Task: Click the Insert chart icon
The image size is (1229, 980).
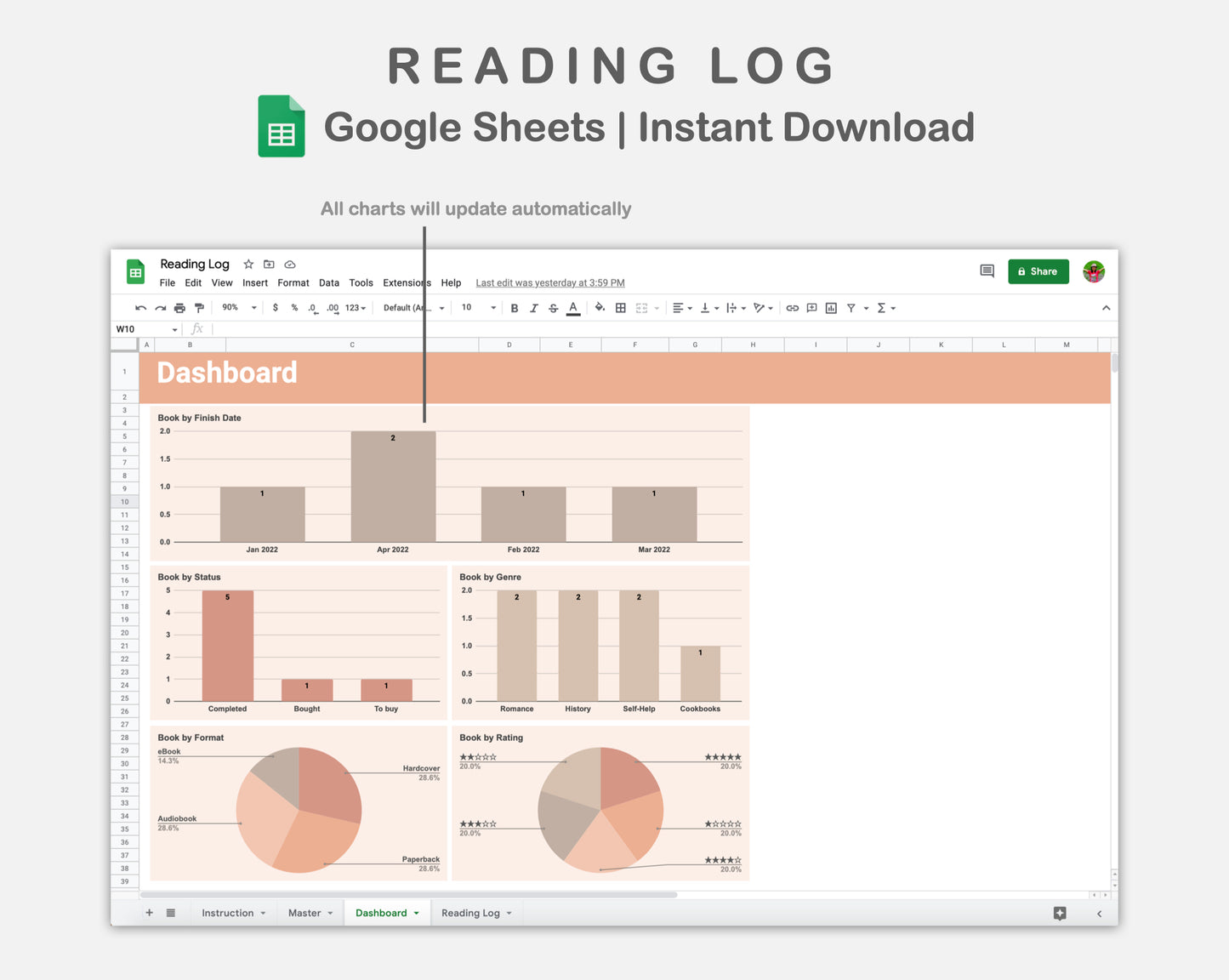Action: pos(831,307)
